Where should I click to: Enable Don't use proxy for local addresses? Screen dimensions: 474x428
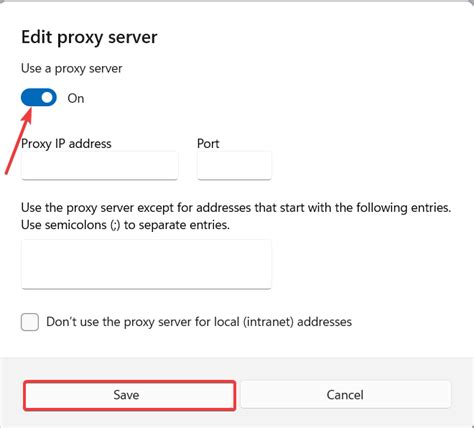coord(30,322)
